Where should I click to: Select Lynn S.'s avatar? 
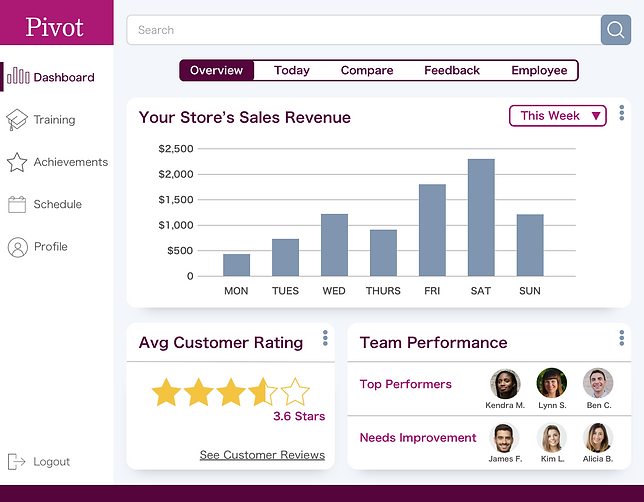(x=552, y=383)
